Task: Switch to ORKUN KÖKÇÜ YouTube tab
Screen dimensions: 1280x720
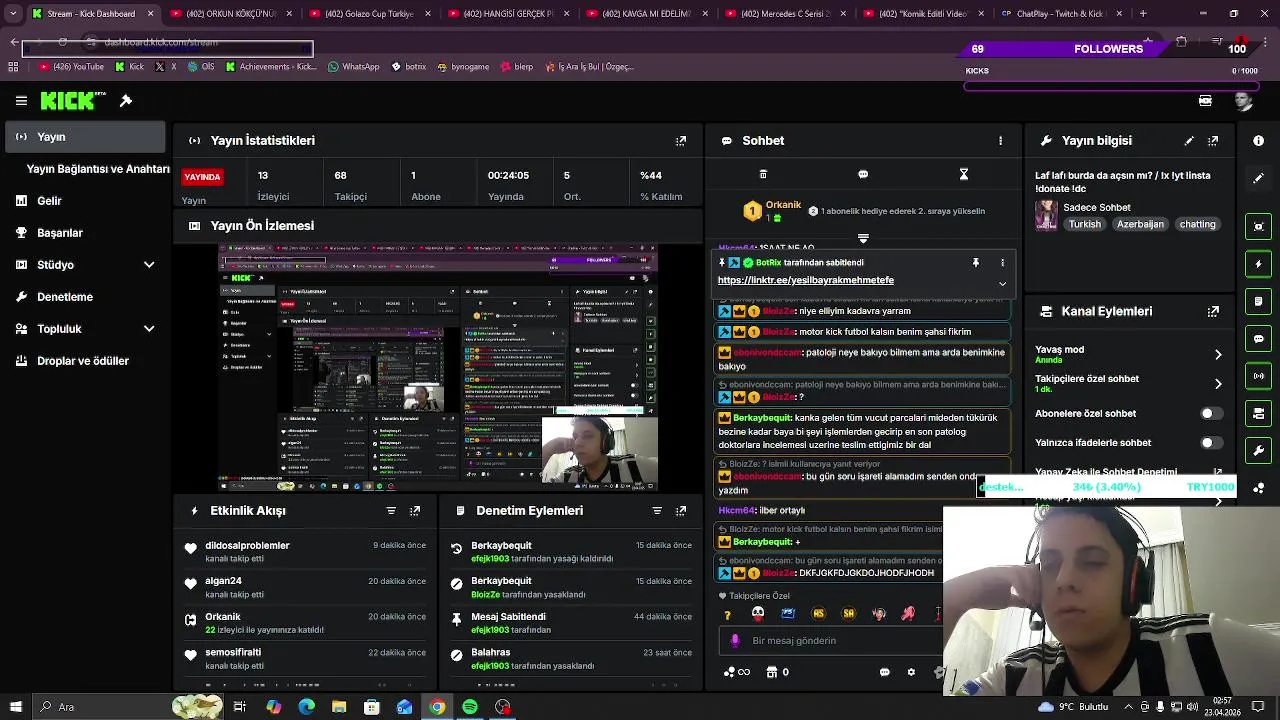Action: pos(231,14)
